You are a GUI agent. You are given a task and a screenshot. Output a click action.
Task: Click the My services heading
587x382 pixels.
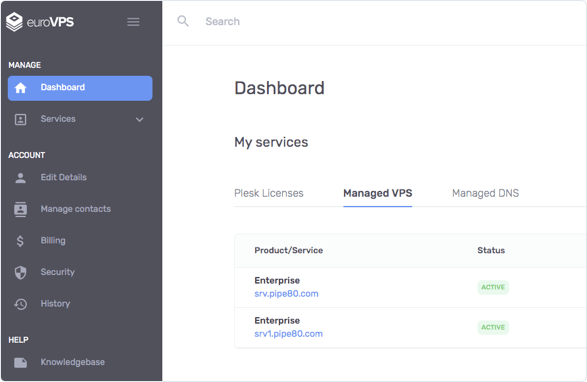271,142
